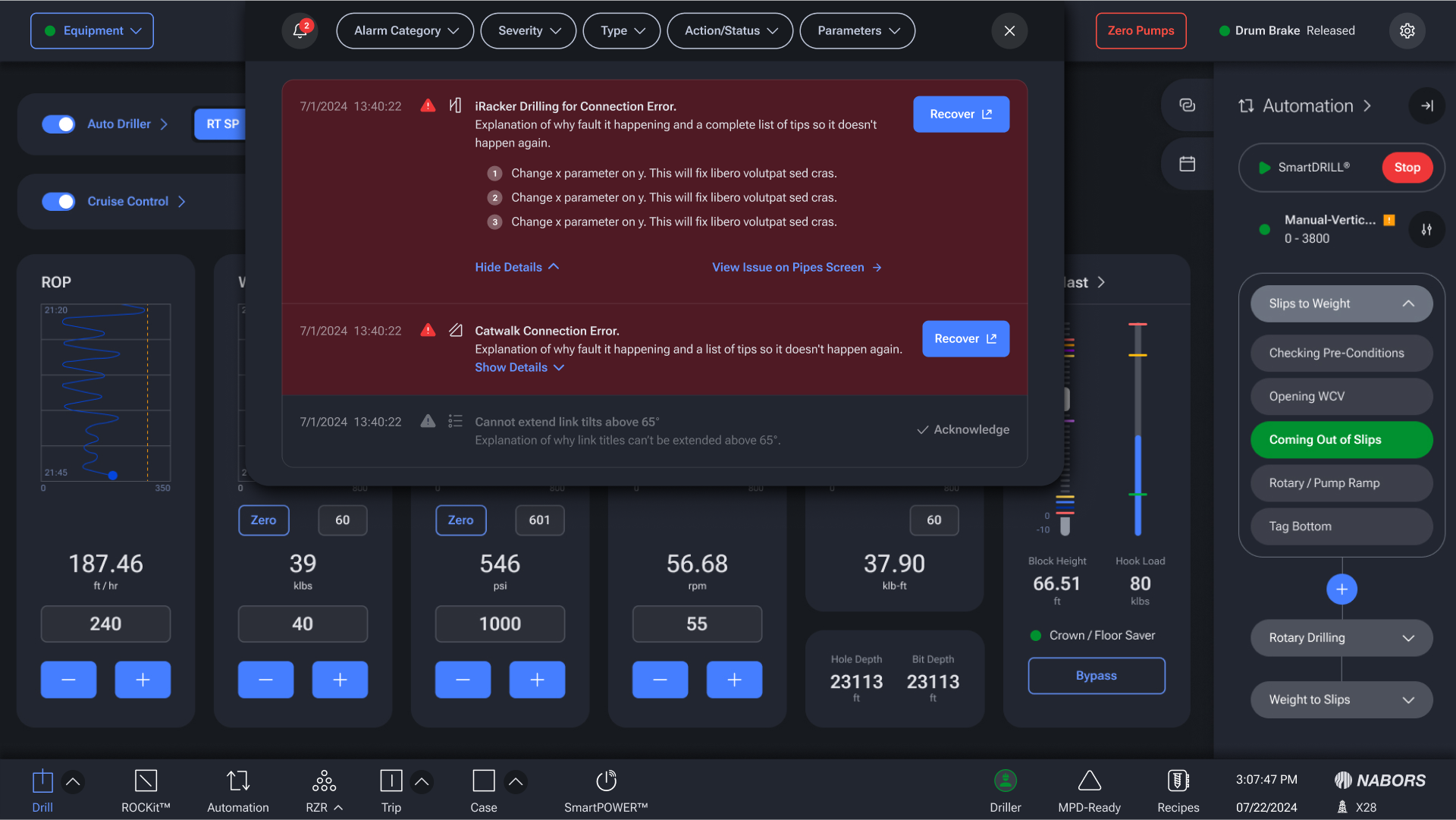Select the Drill tab in bottom bar
Viewport: 1456px width, 820px height.
click(x=42, y=790)
